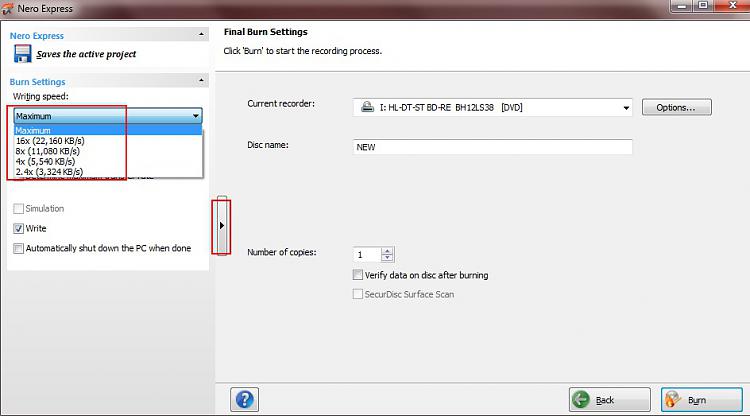Screen dimensions: 750x416
Task: Click the blue help question mark icon
Action: 244,399
